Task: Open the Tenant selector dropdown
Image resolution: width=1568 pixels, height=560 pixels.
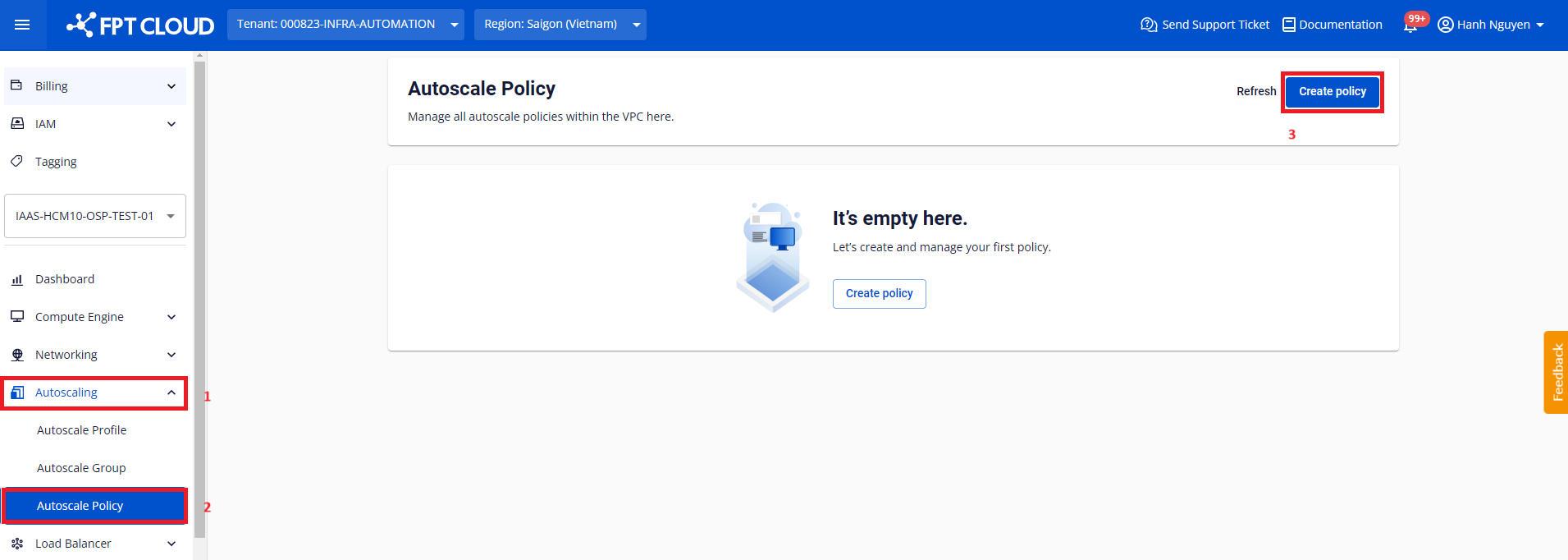Action: point(345,25)
